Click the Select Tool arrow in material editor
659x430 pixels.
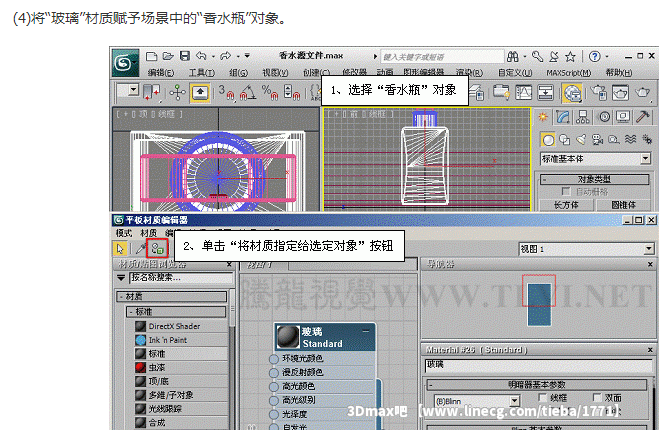tap(120, 248)
